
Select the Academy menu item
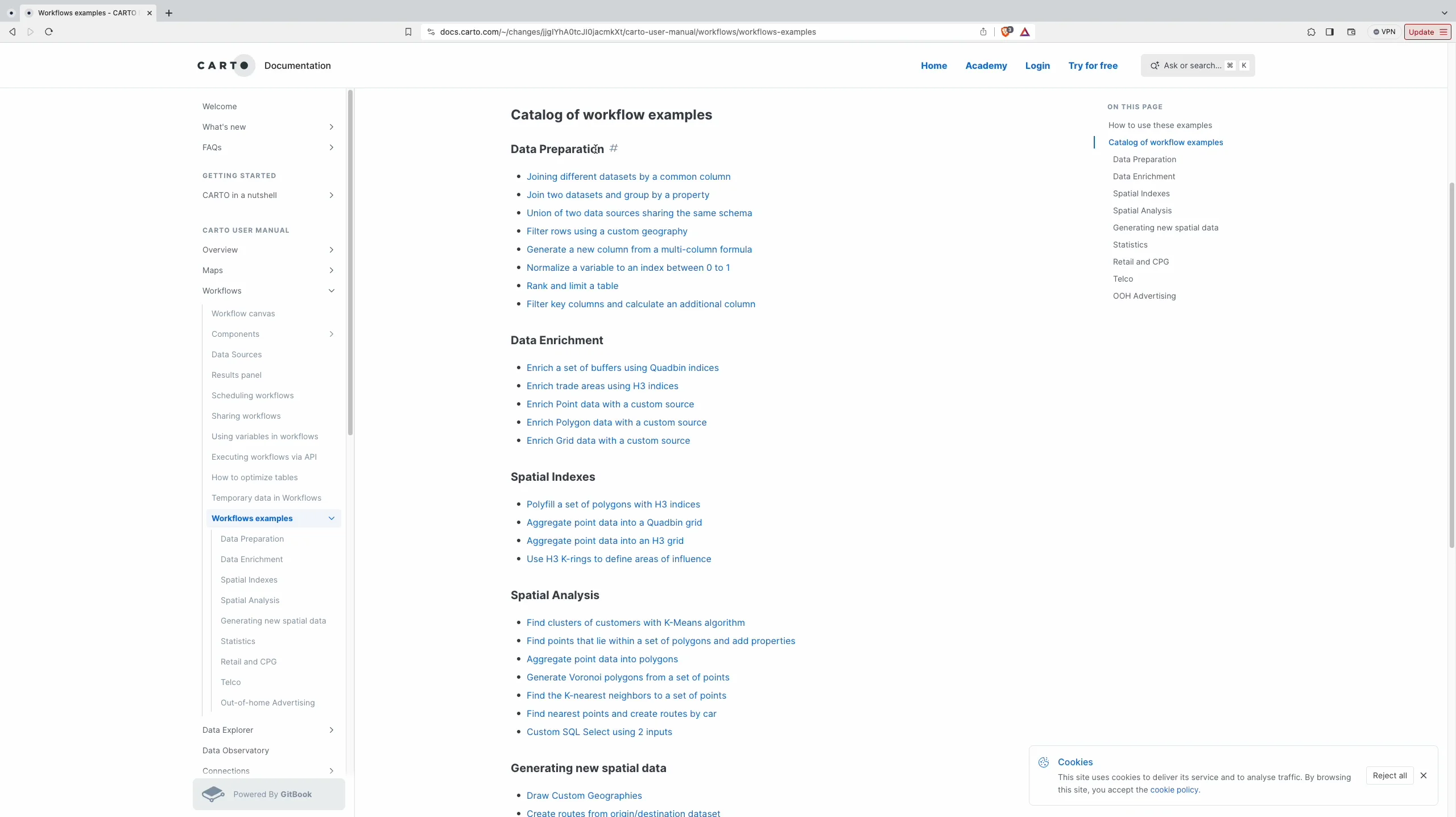coord(986,65)
